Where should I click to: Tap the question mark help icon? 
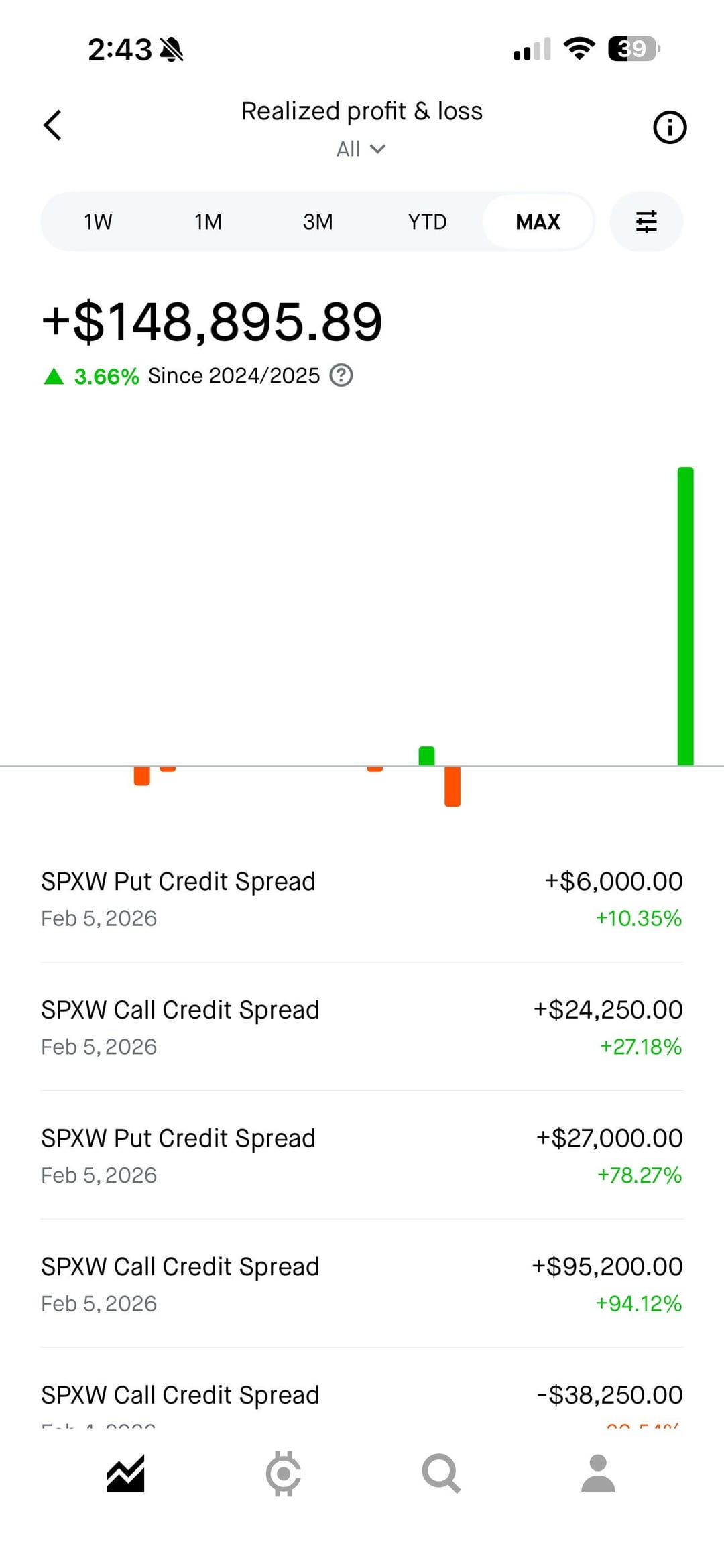pyautogui.click(x=341, y=375)
